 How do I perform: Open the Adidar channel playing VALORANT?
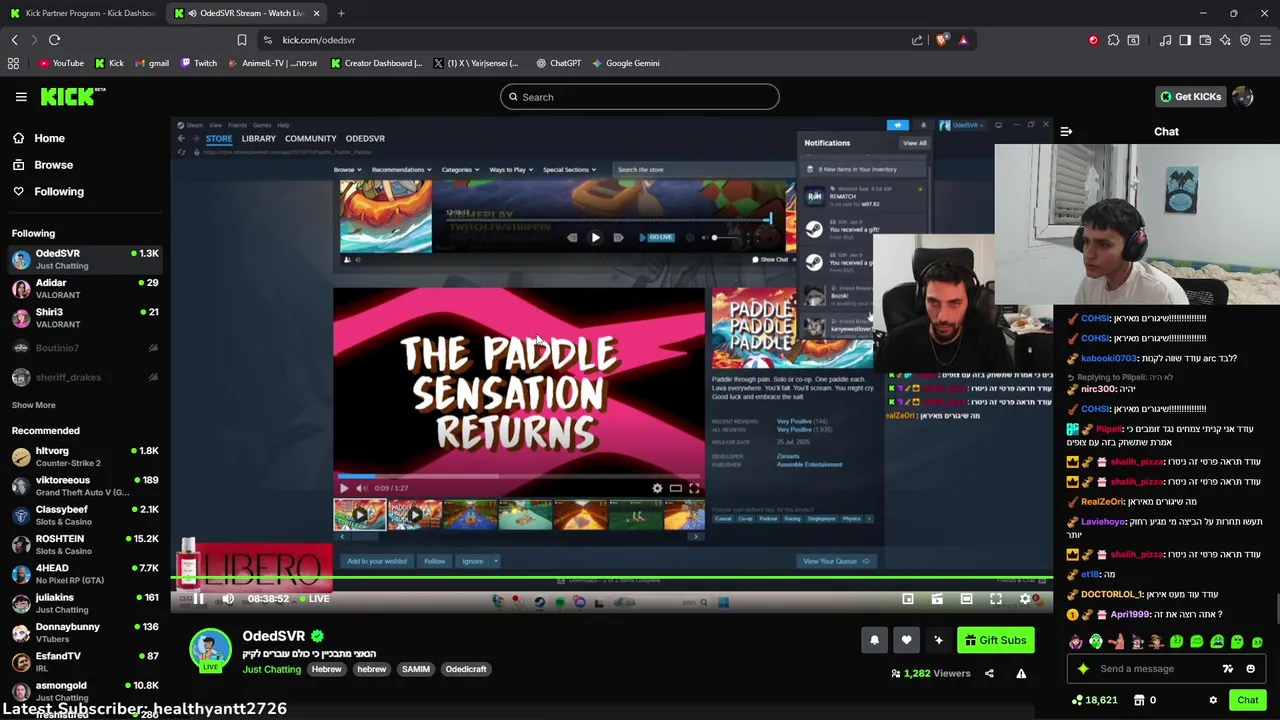84,289
